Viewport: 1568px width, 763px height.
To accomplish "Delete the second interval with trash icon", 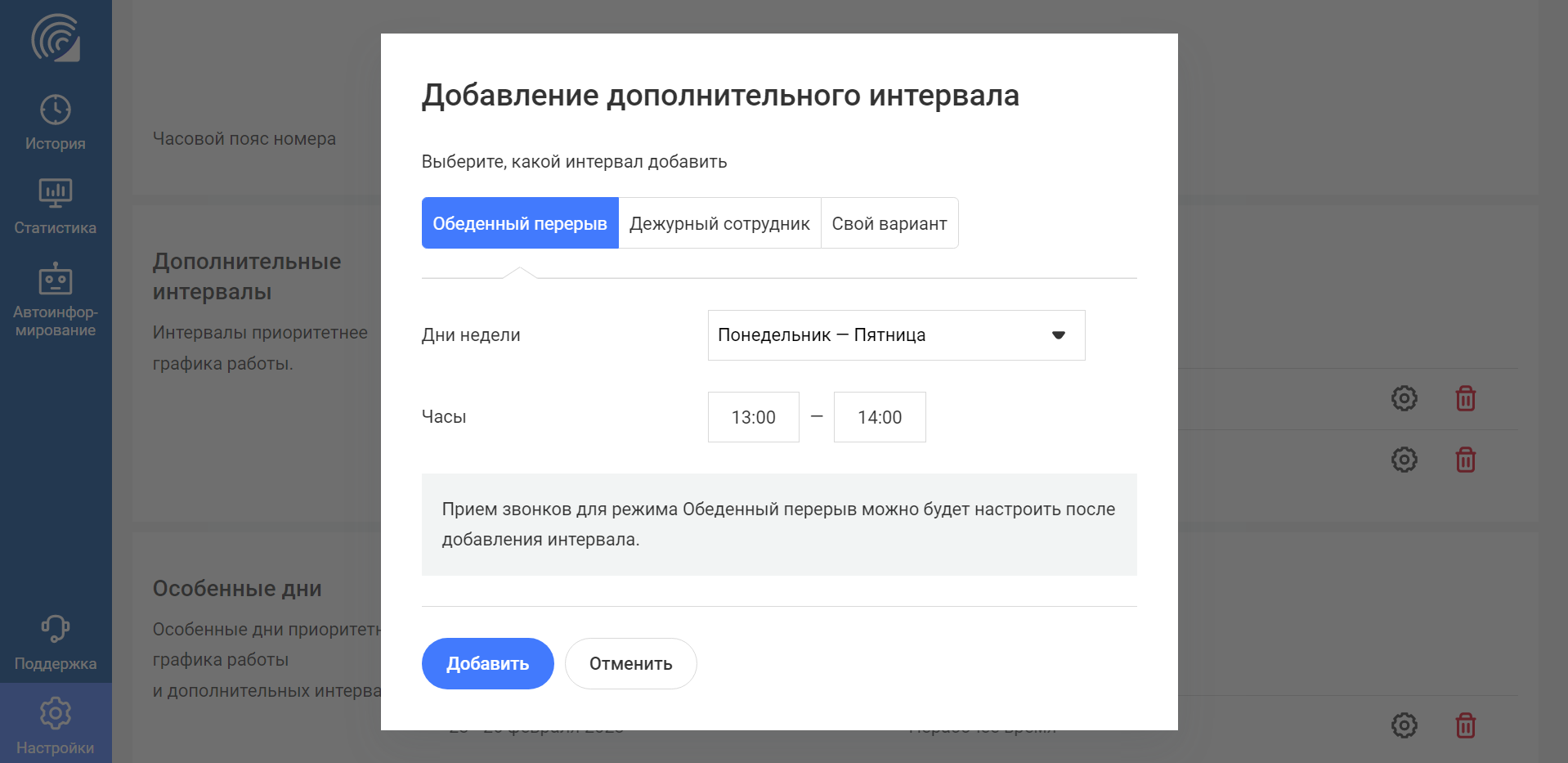I will [1466, 460].
